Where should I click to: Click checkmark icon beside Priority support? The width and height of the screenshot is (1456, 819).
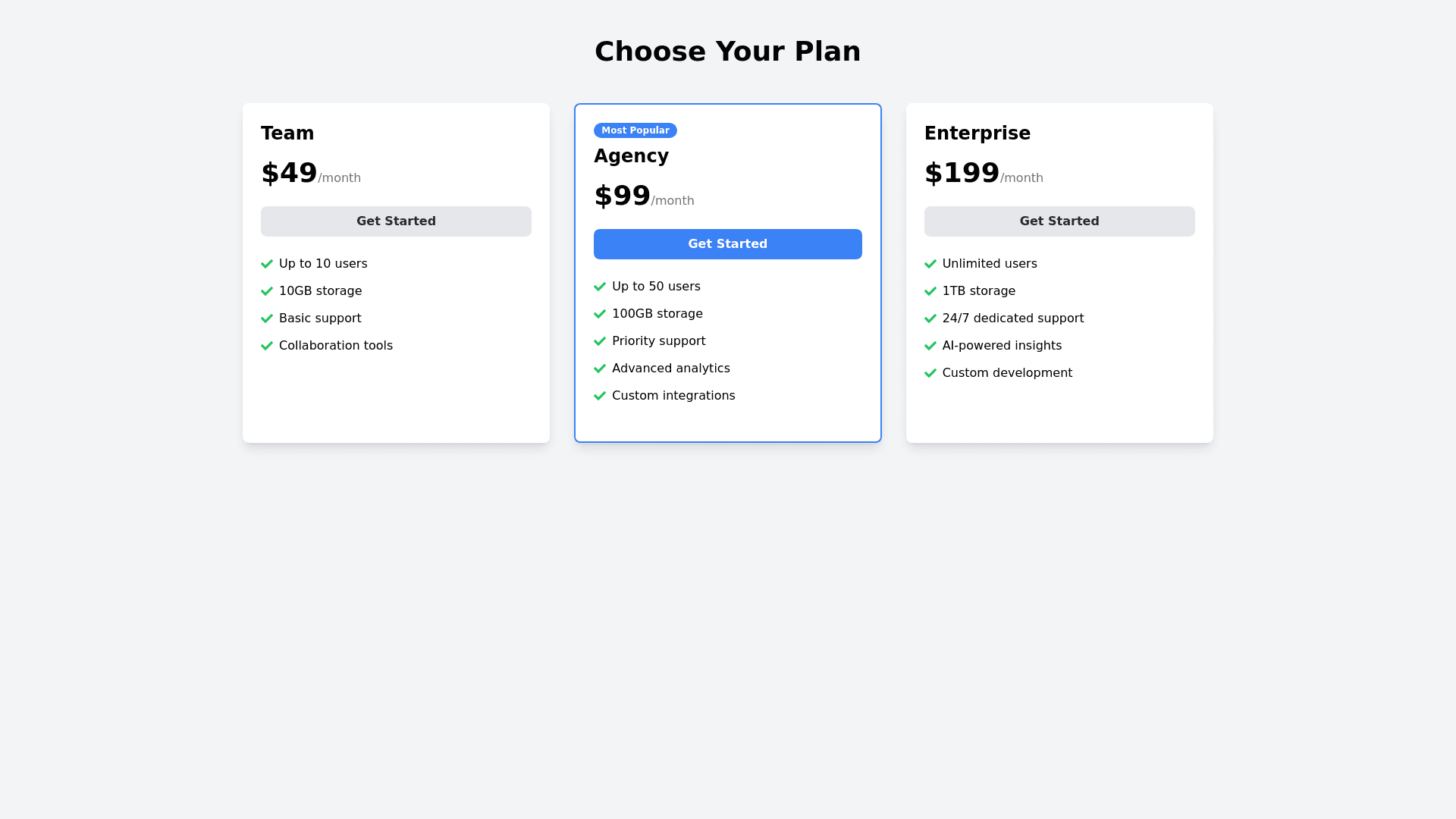click(x=600, y=341)
